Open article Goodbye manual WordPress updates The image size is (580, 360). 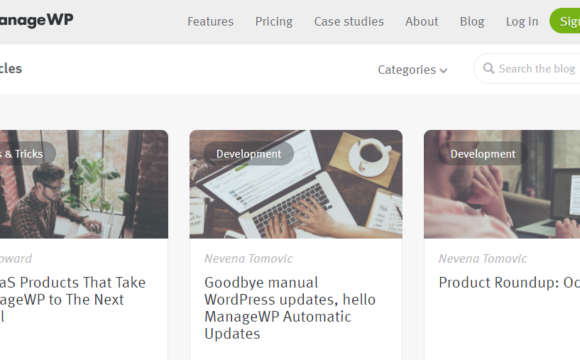[x=290, y=308]
